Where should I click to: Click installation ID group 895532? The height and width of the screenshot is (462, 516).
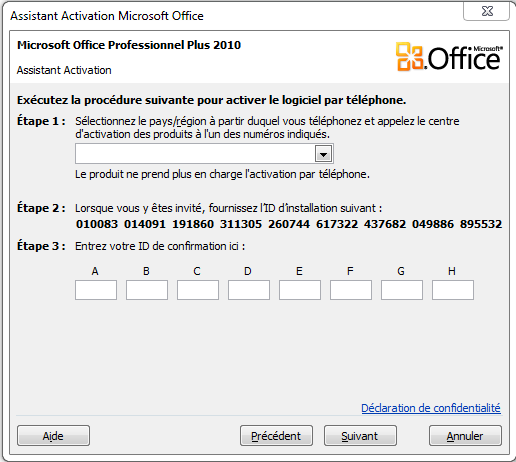(x=481, y=224)
